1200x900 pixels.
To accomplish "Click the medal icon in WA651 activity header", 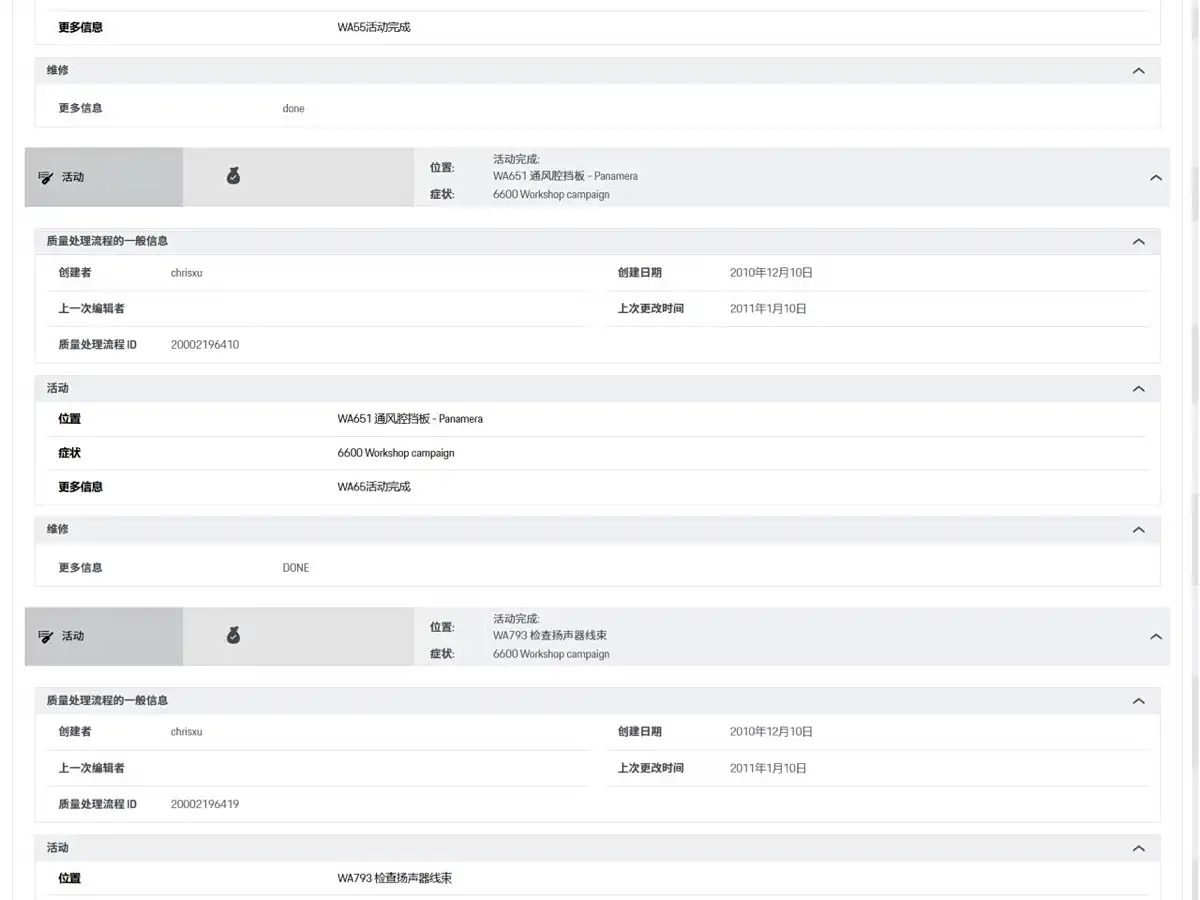I will click(x=233, y=176).
